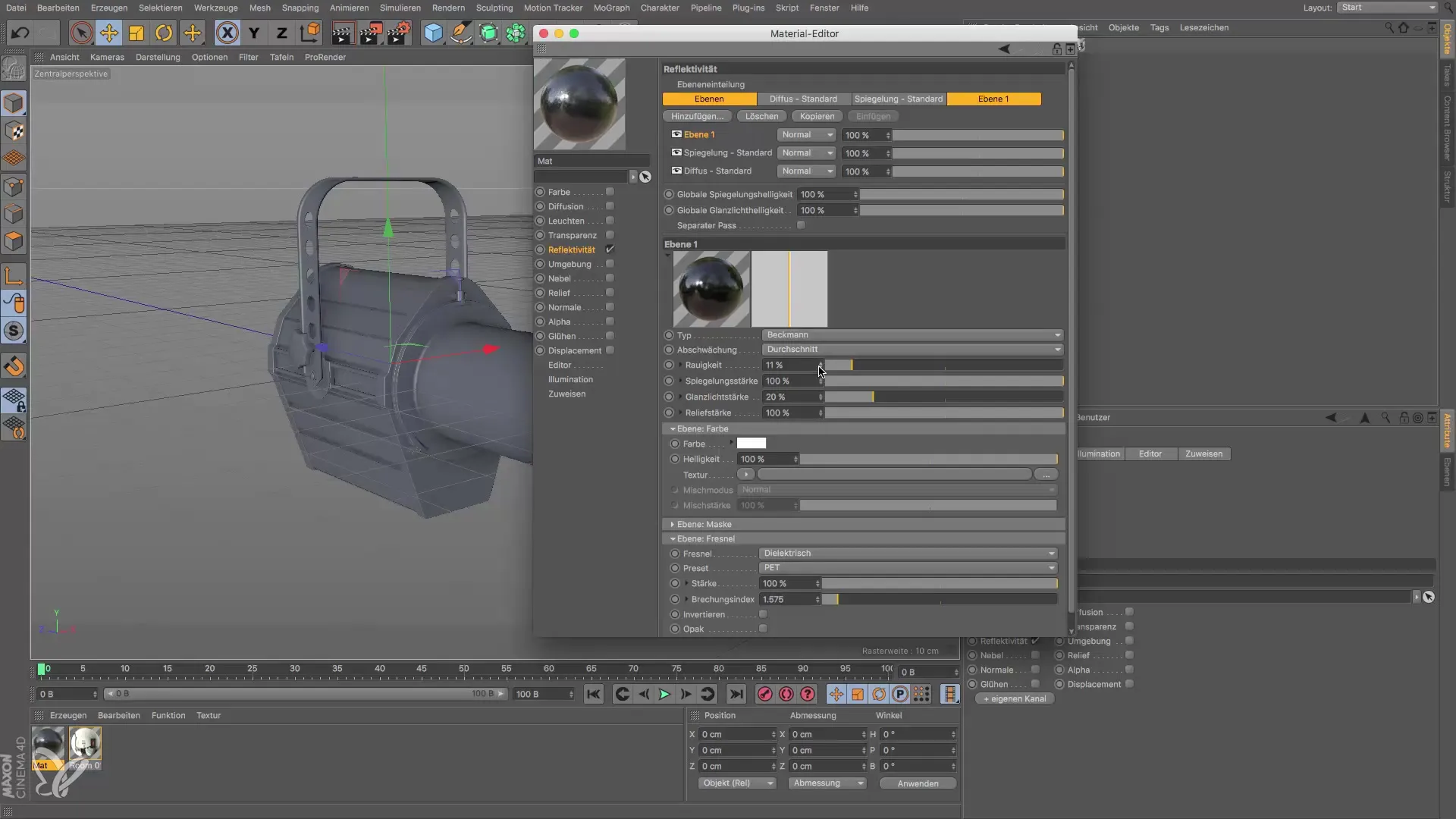Toggle Autokeying red button
Image resolution: width=1456 pixels, height=819 pixels.
pos(786,694)
